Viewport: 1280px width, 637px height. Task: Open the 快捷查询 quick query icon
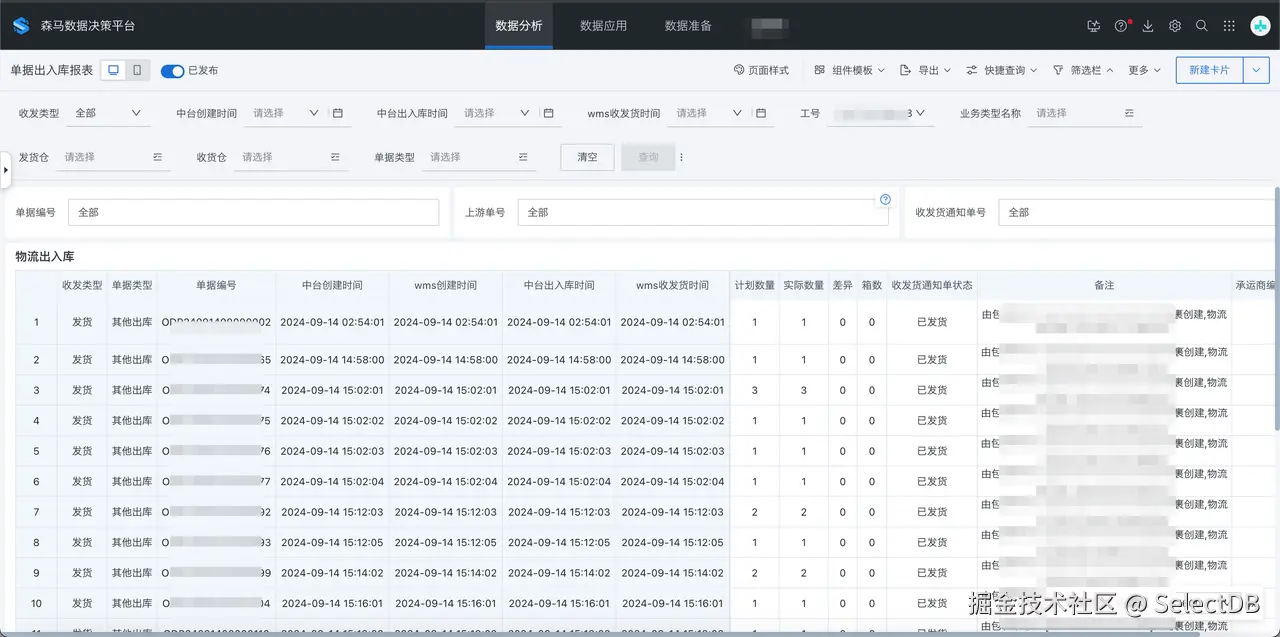coord(973,70)
